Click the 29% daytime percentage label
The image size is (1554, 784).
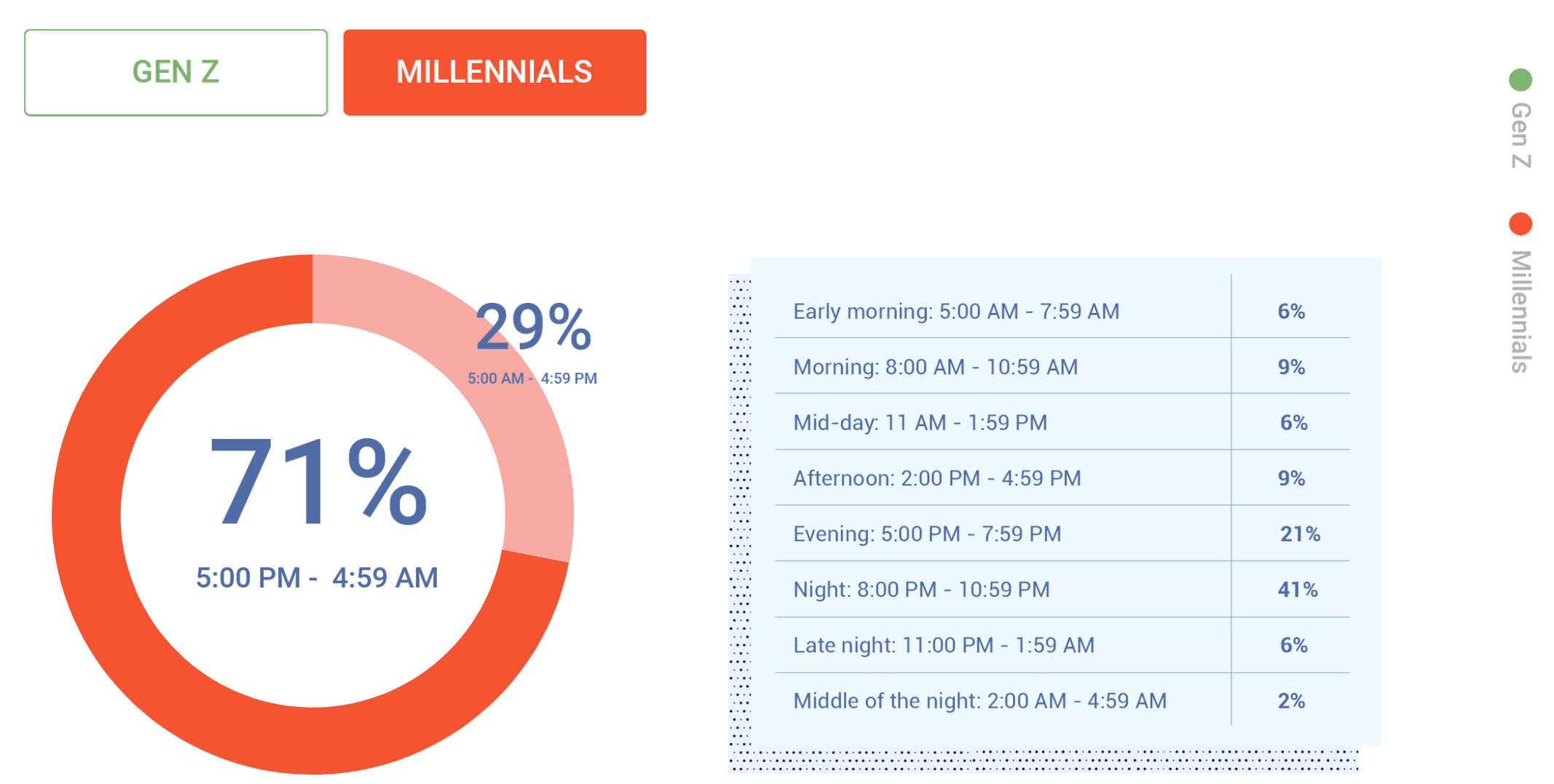click(x=534, y=327)
